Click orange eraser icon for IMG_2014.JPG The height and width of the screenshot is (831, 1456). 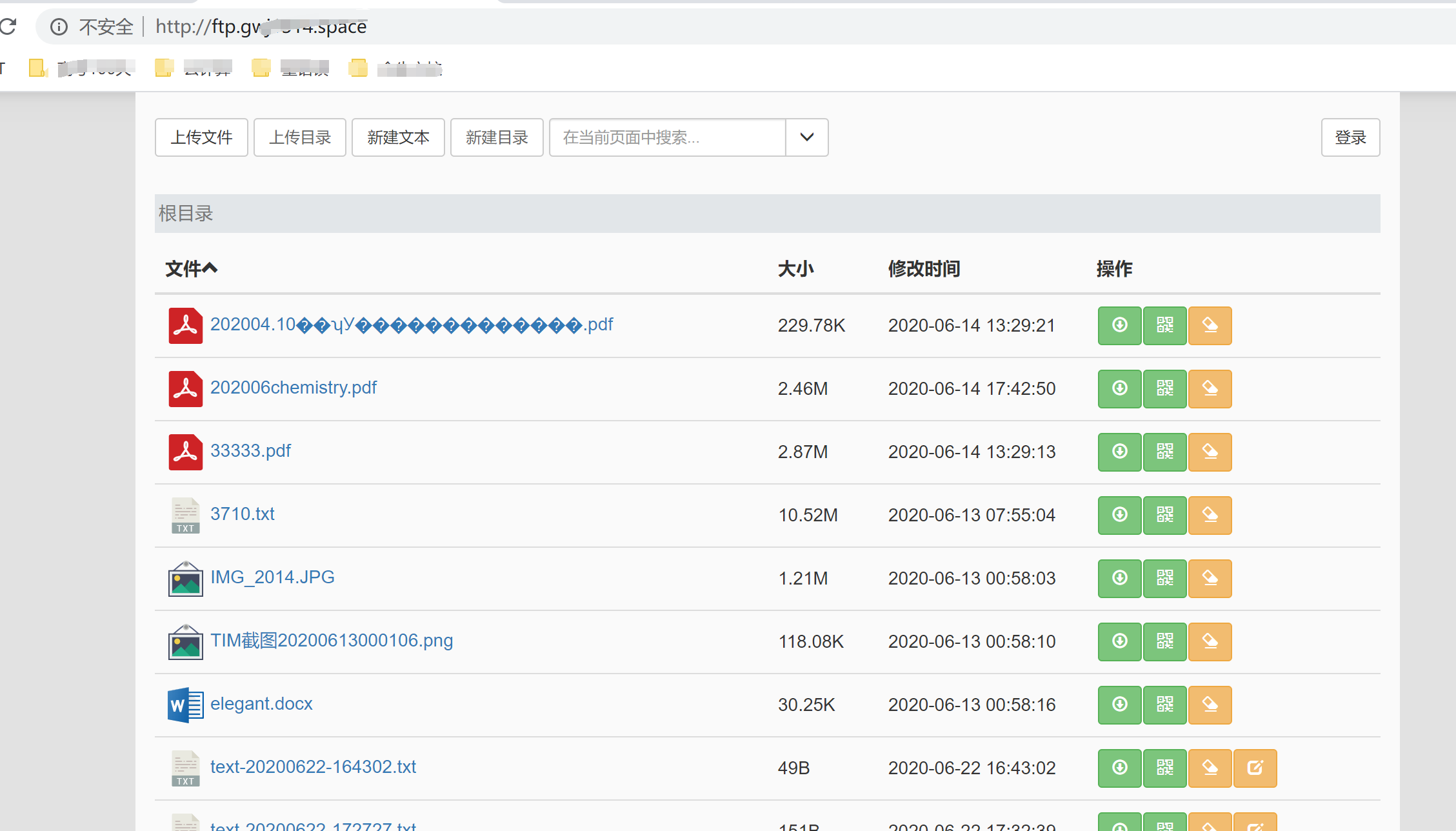[x=1210, y=578]
